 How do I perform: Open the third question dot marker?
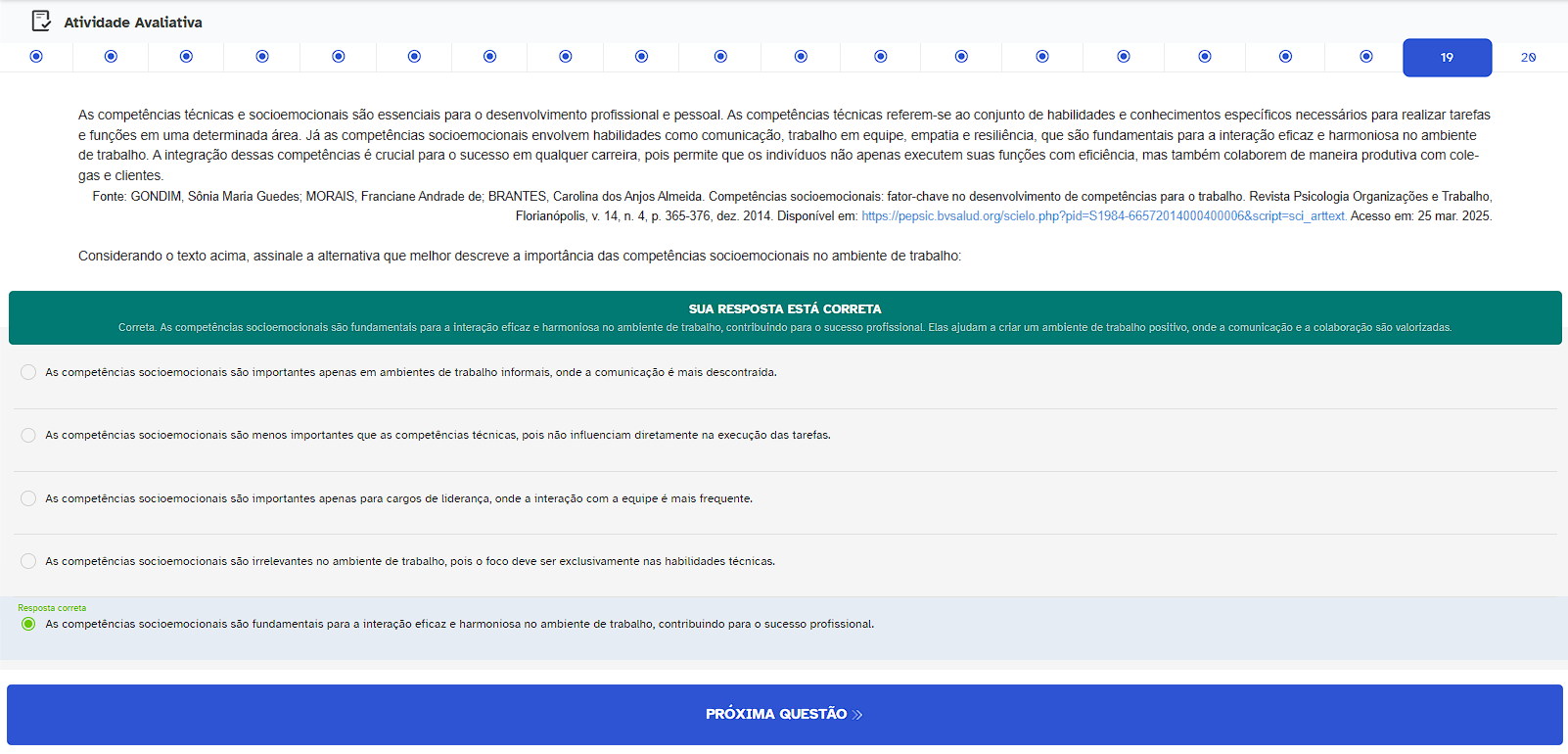click(186, 57)
